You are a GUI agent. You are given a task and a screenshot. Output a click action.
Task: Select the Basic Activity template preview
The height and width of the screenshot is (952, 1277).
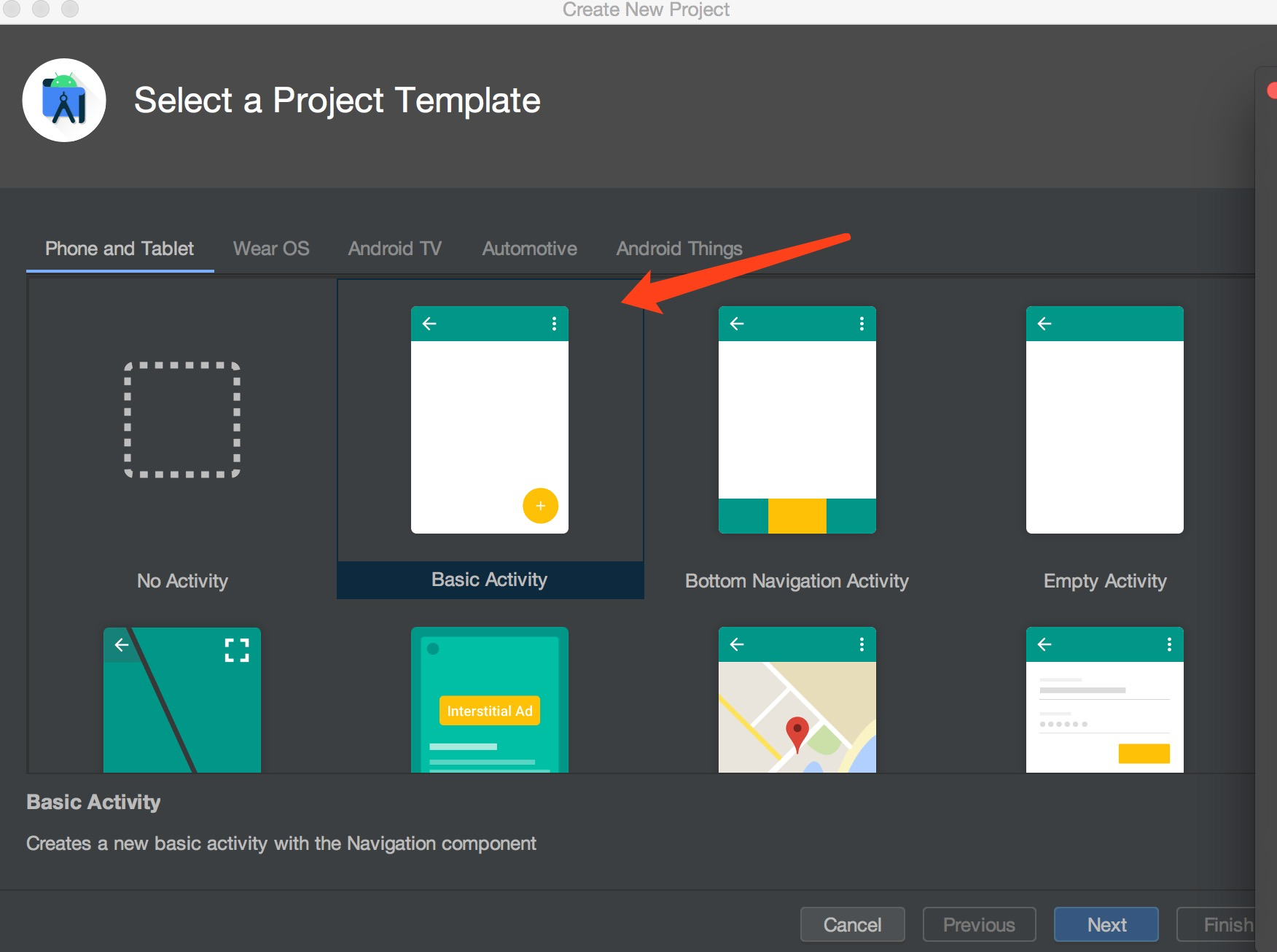[490, 420]
